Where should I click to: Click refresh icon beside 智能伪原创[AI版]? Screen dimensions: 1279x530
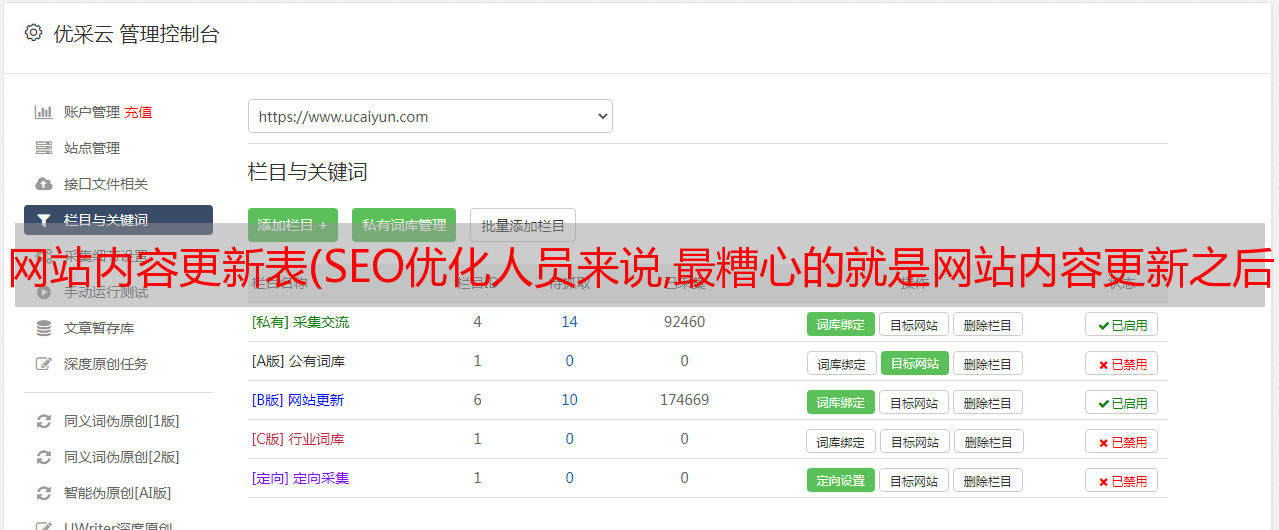pos(44,493)
